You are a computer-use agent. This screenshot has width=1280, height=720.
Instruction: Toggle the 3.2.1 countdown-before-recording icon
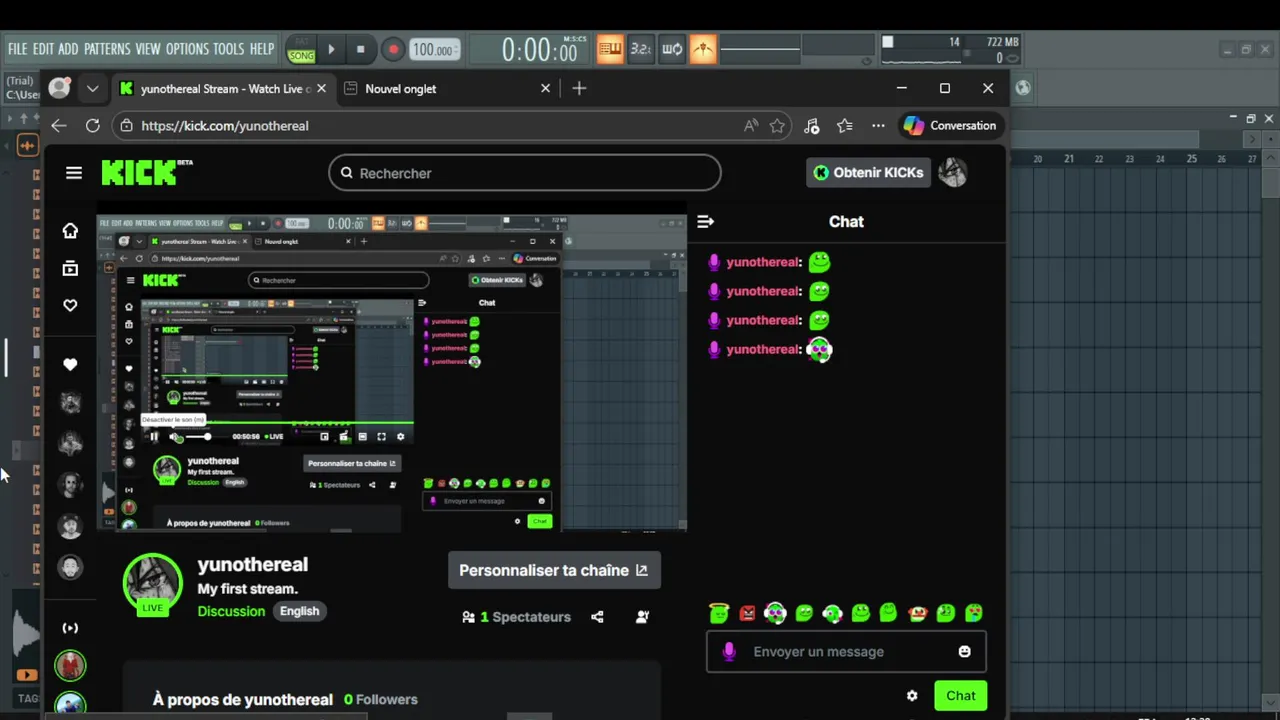click(x=641, y=49)
